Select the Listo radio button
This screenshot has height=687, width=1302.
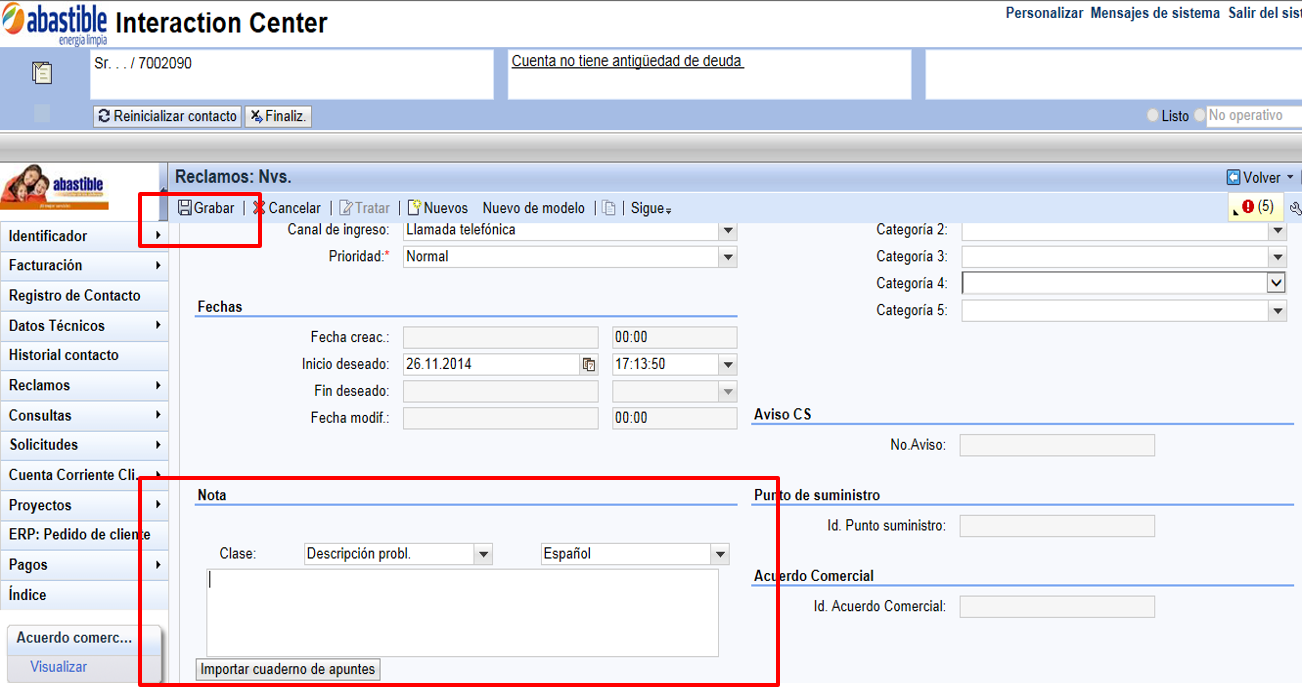click(1153, 116)
